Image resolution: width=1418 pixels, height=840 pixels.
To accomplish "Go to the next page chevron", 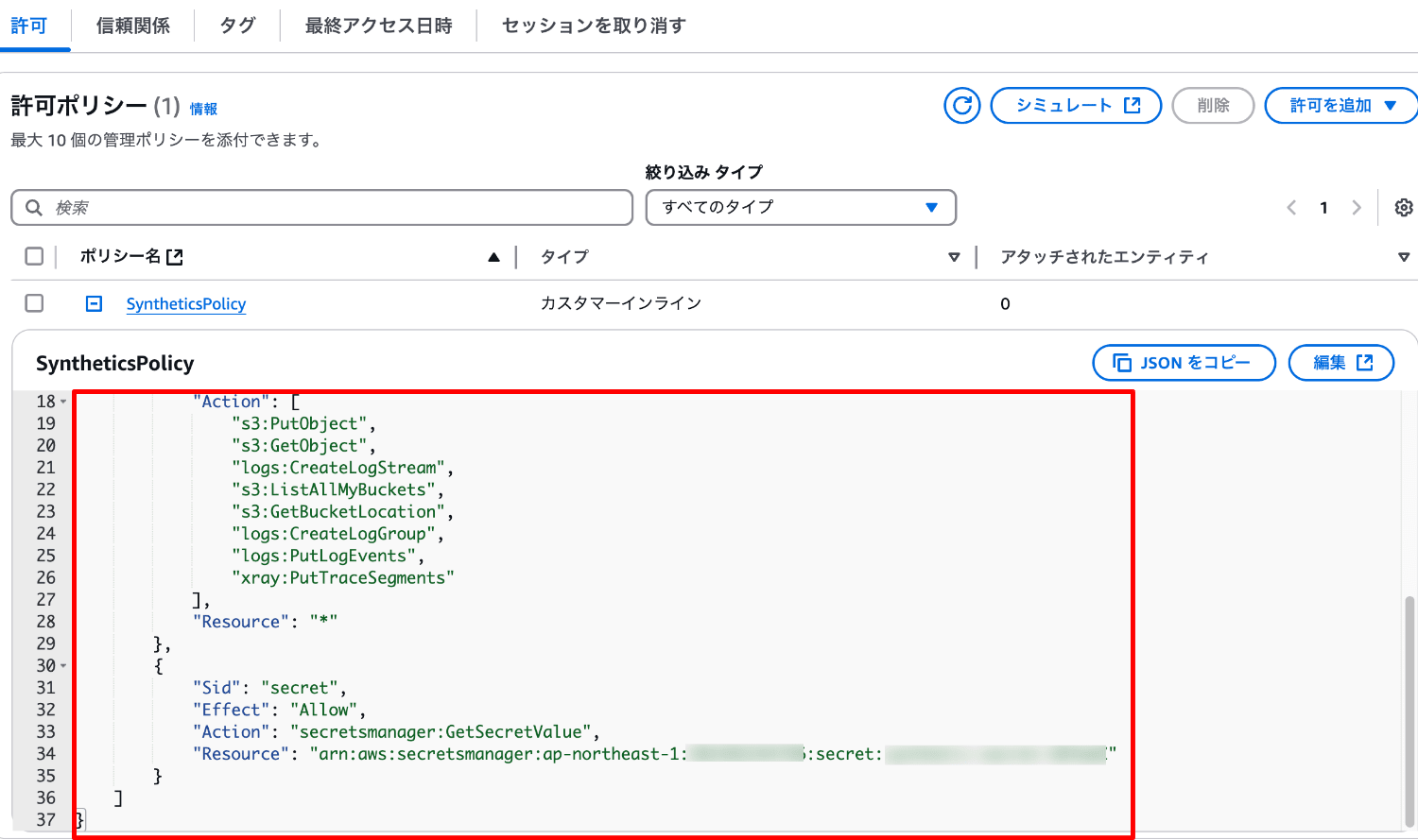I will click(x=1357, y=207).
